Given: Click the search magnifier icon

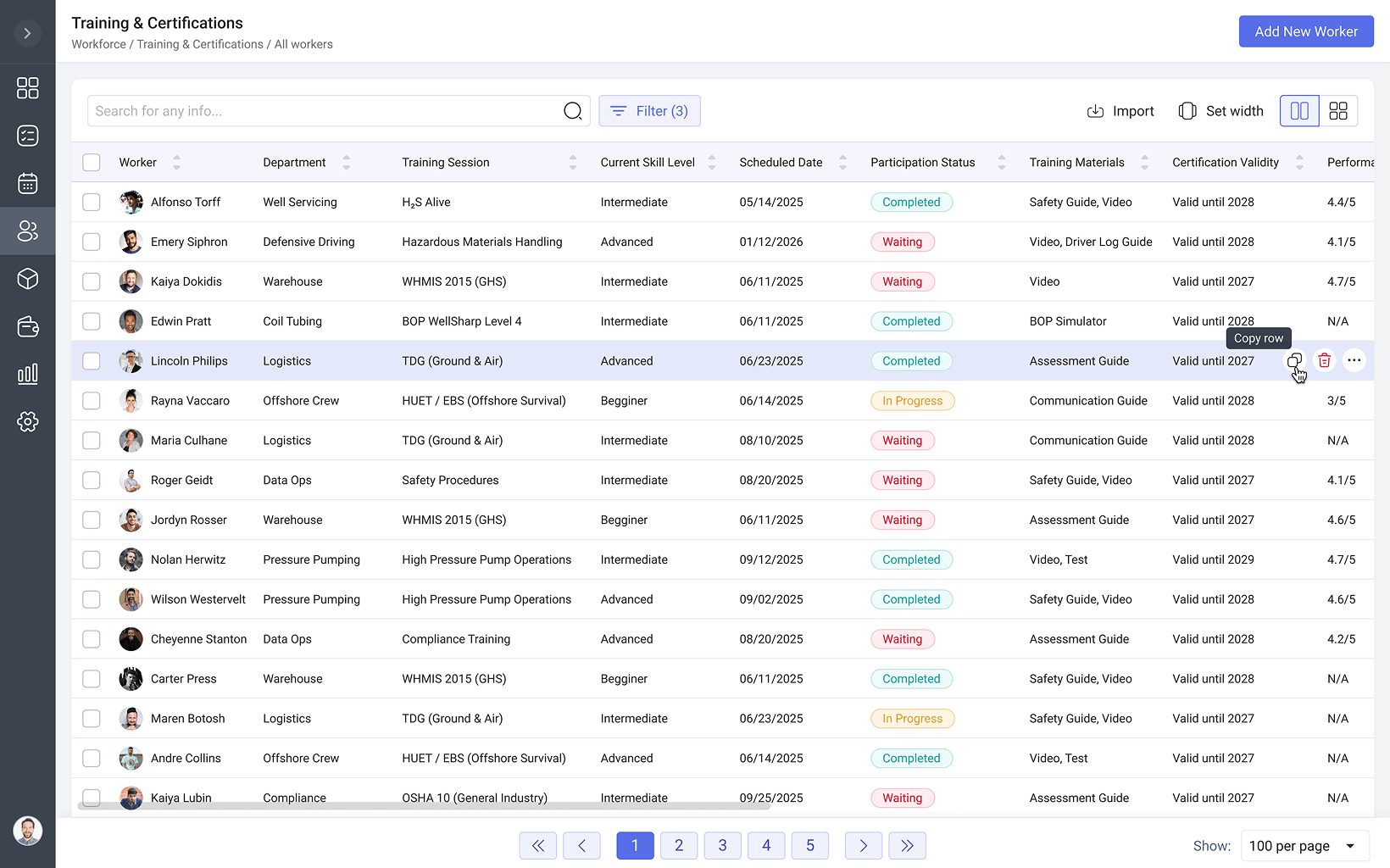Looking at the screenshot, I should point(573,111).
